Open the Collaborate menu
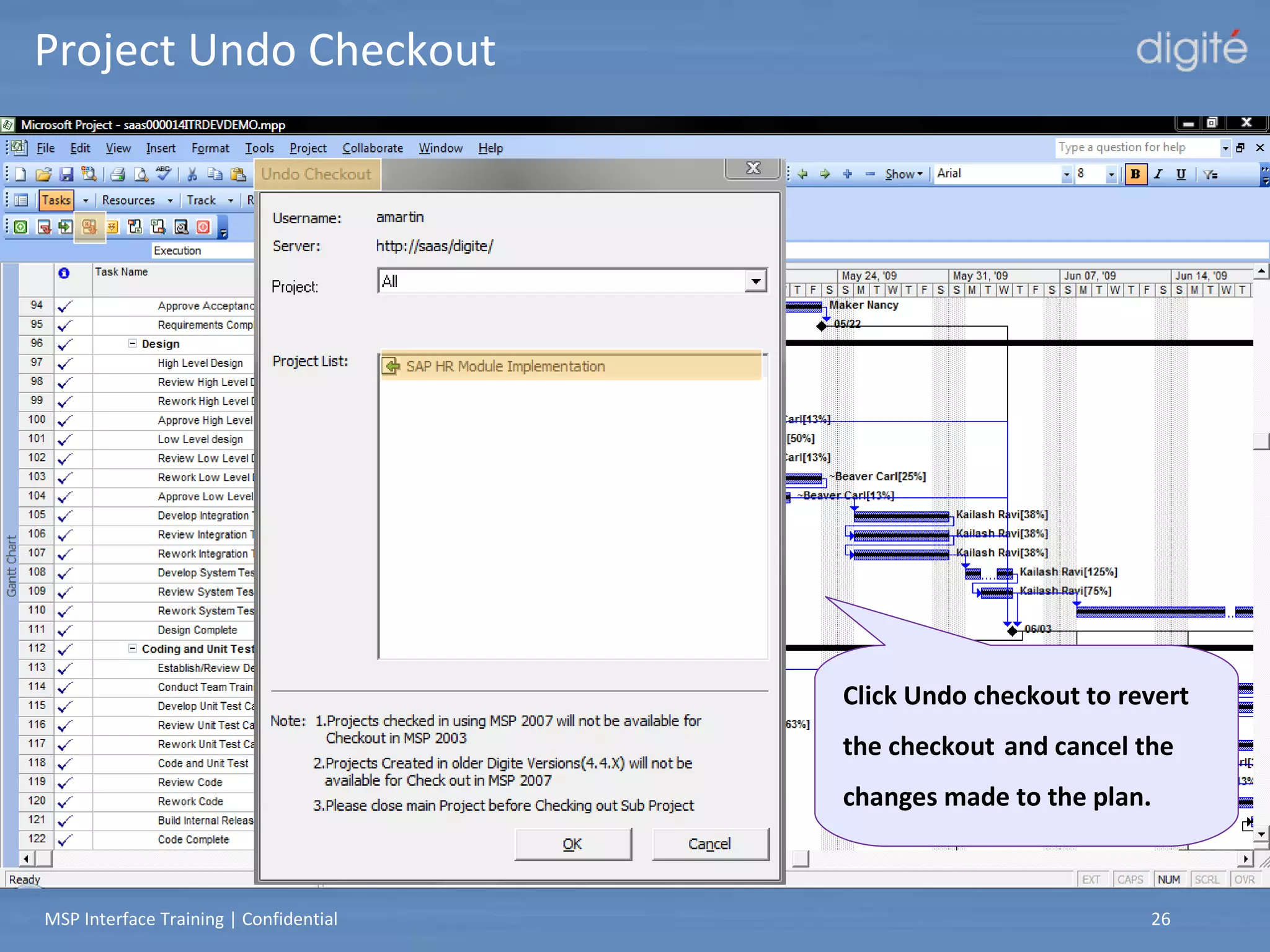Image resolution: width=1270 pixels, height=952 pixels. (373, 148)
